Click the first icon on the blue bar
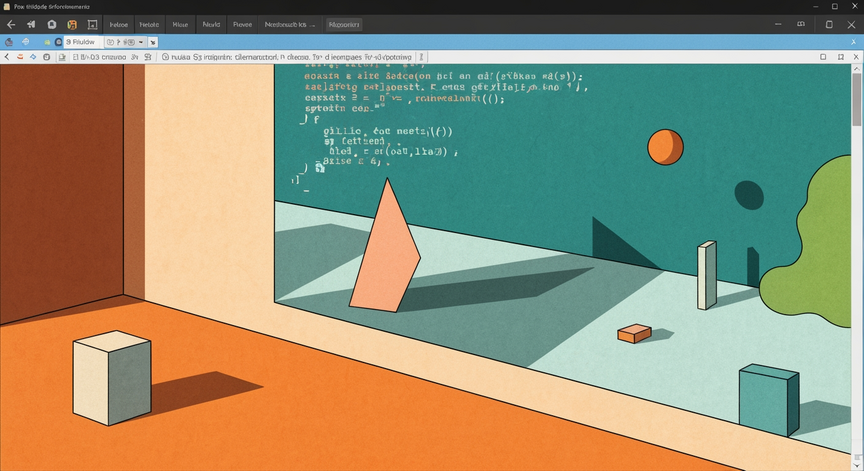 (9, 42)
